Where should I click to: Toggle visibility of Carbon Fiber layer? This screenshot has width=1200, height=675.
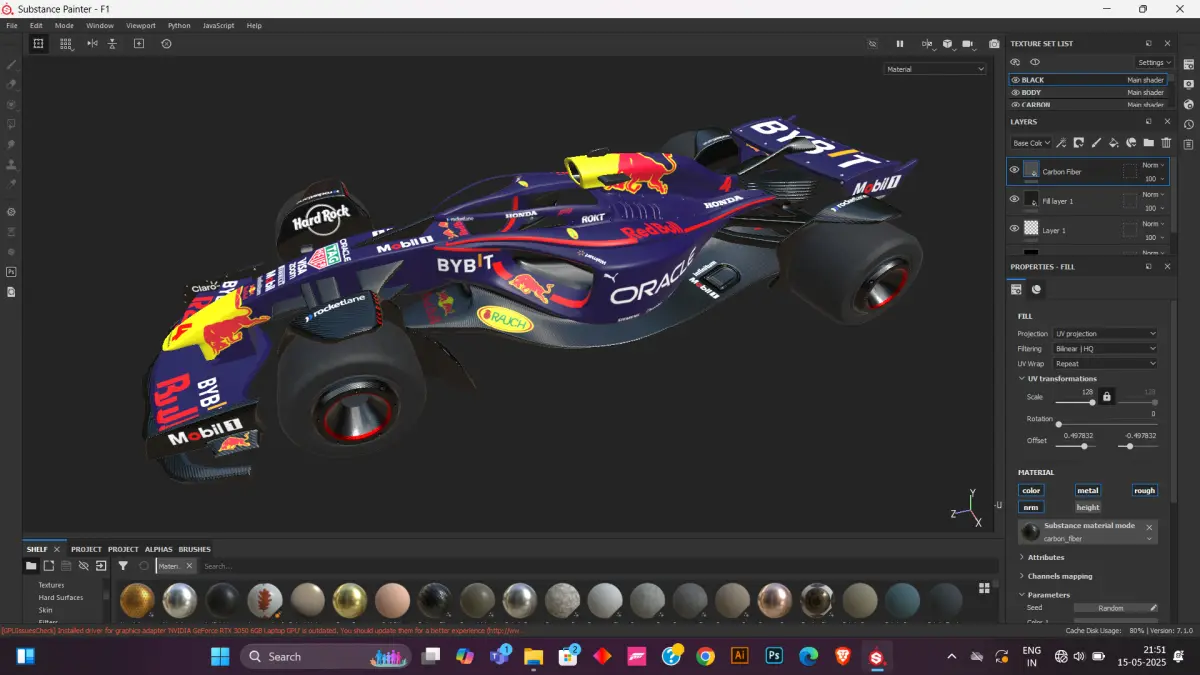1014,170
